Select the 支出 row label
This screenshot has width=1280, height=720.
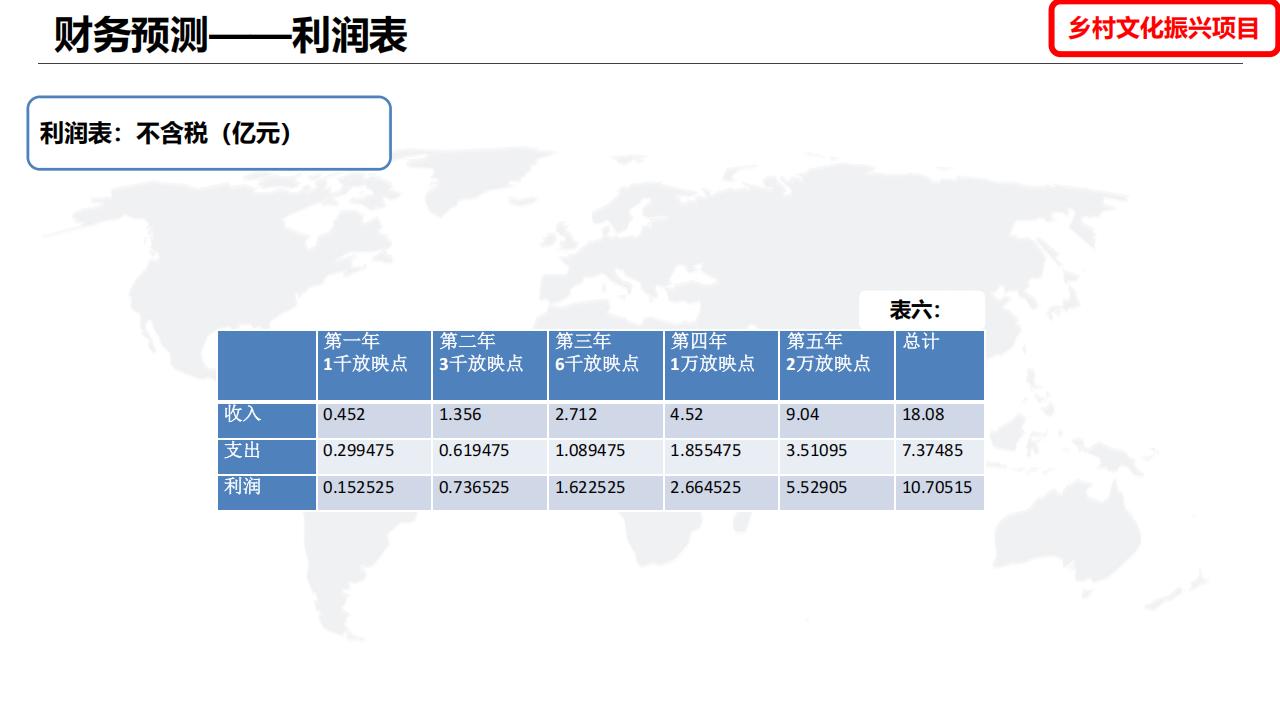(267, 456)
